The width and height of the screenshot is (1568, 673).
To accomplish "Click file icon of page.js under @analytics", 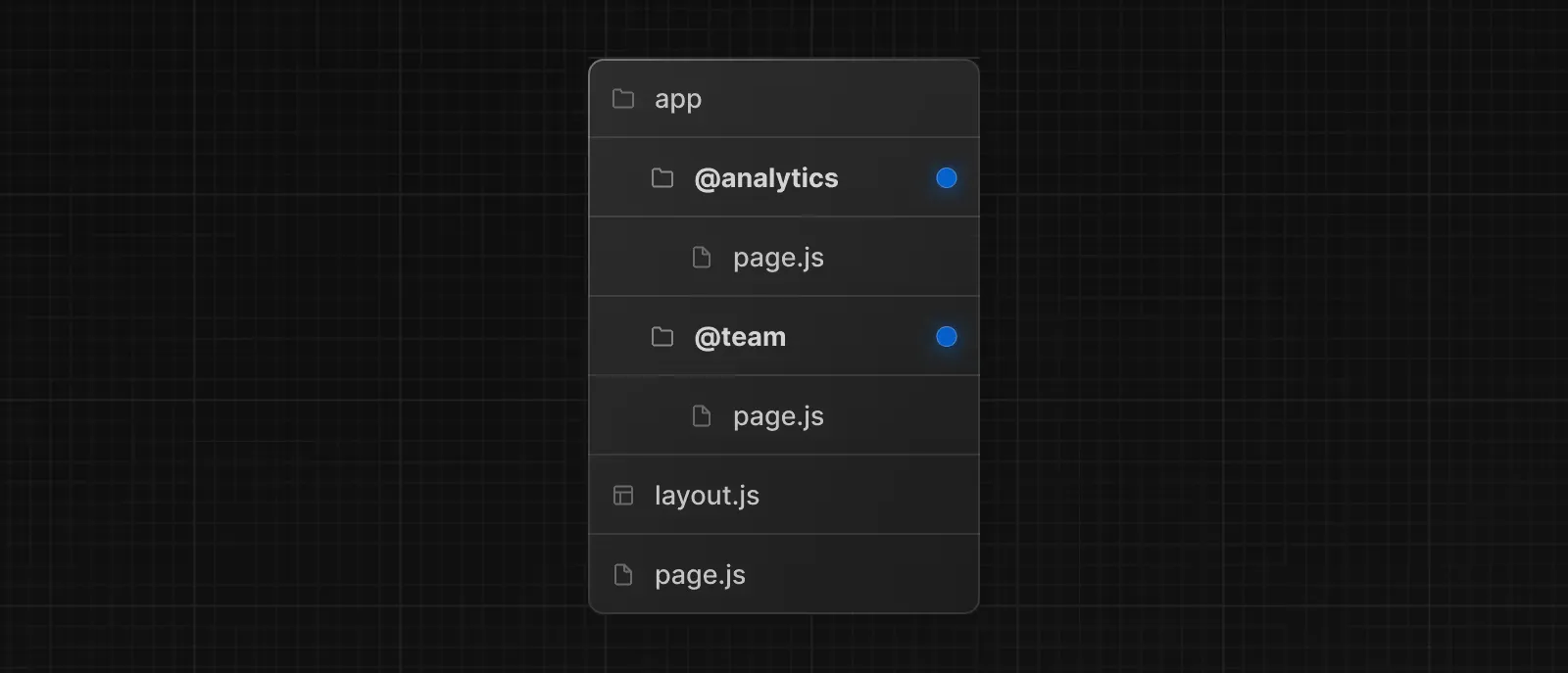I will (x=702, y=258).
